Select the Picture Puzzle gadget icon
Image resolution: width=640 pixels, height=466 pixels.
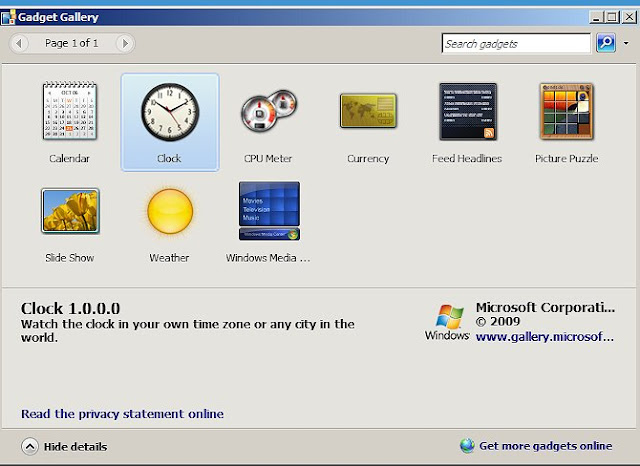[567, 111]
